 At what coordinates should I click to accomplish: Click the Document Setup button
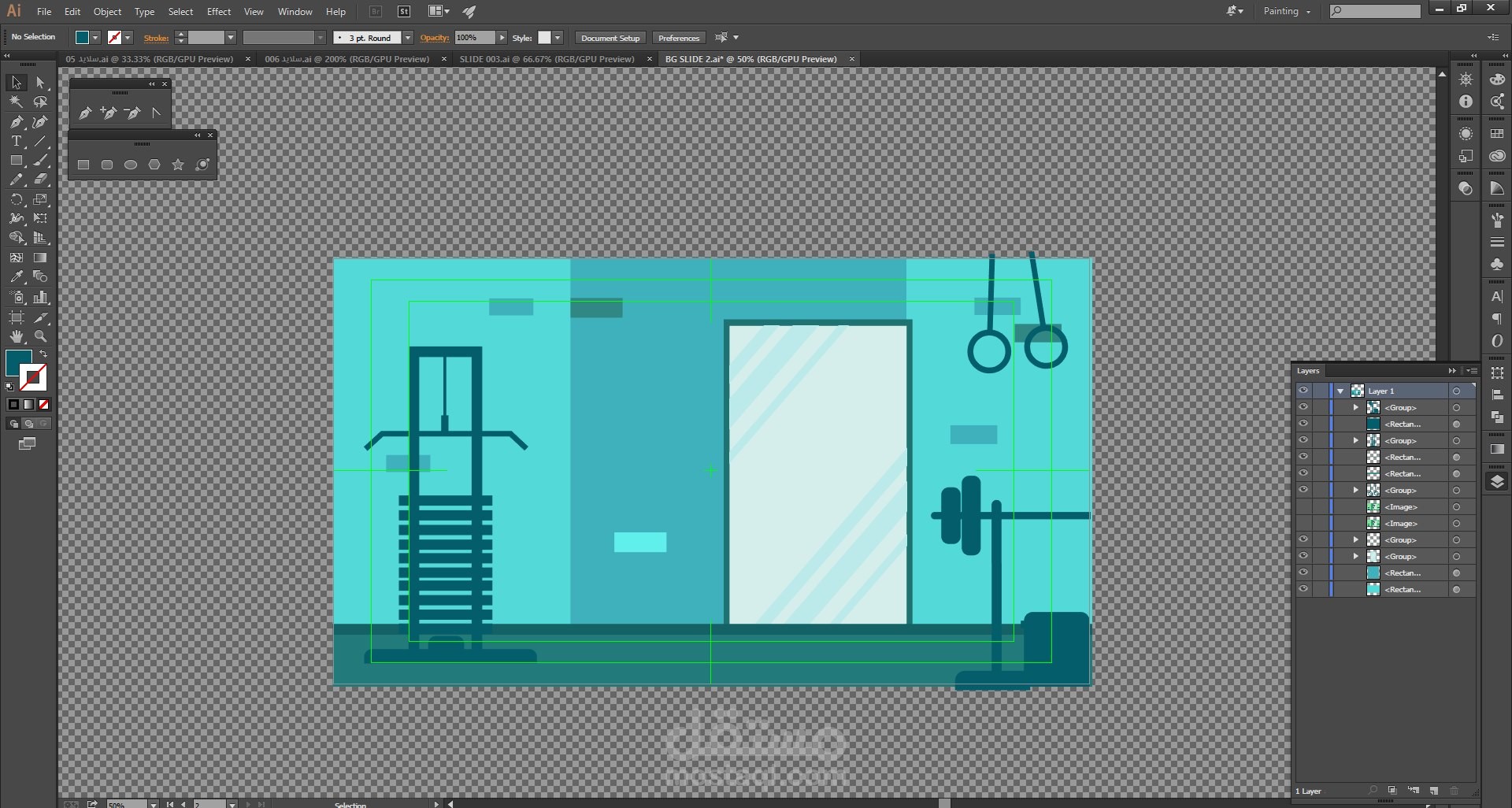pyautogui.click(x=610, y=38)
